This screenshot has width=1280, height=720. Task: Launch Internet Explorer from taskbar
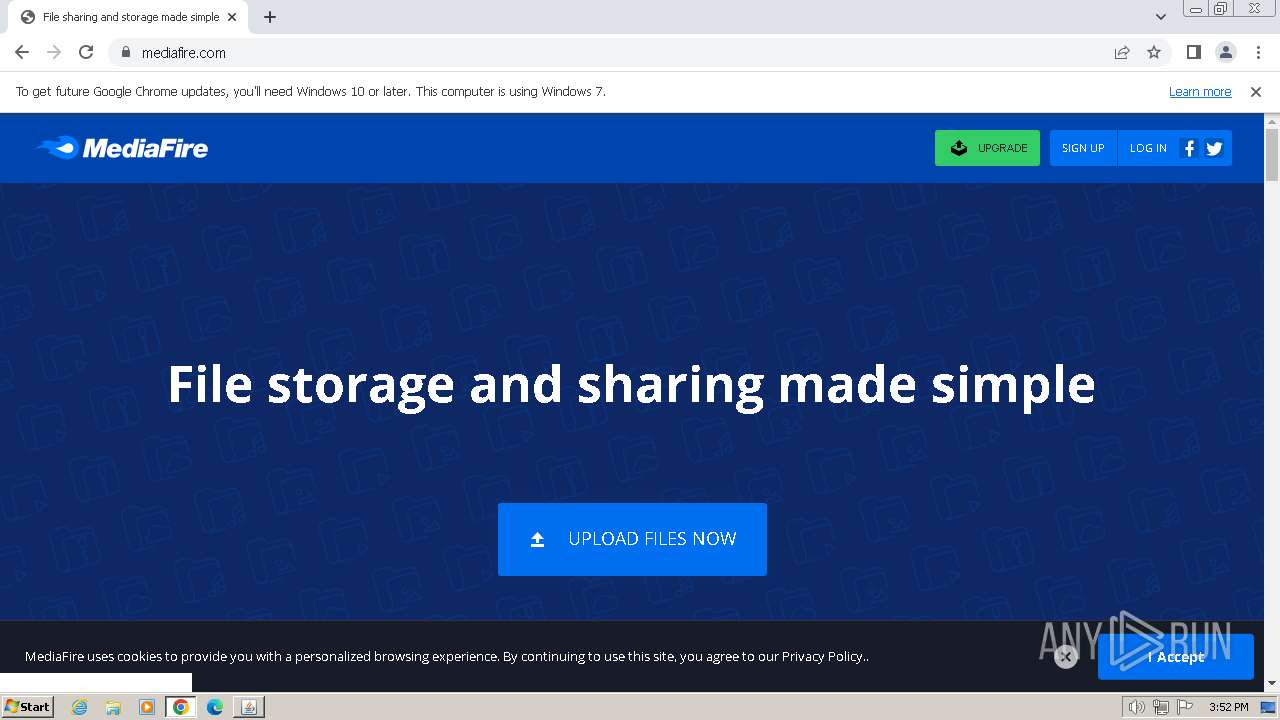pos(80,707)
